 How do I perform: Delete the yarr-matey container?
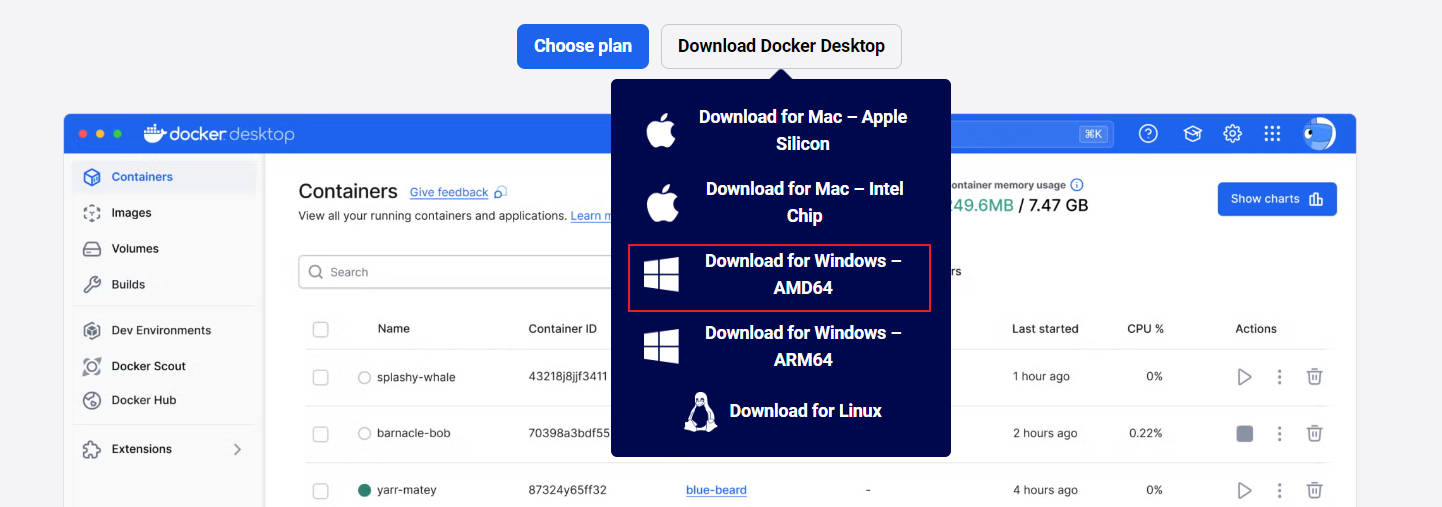click(1315, 490)
